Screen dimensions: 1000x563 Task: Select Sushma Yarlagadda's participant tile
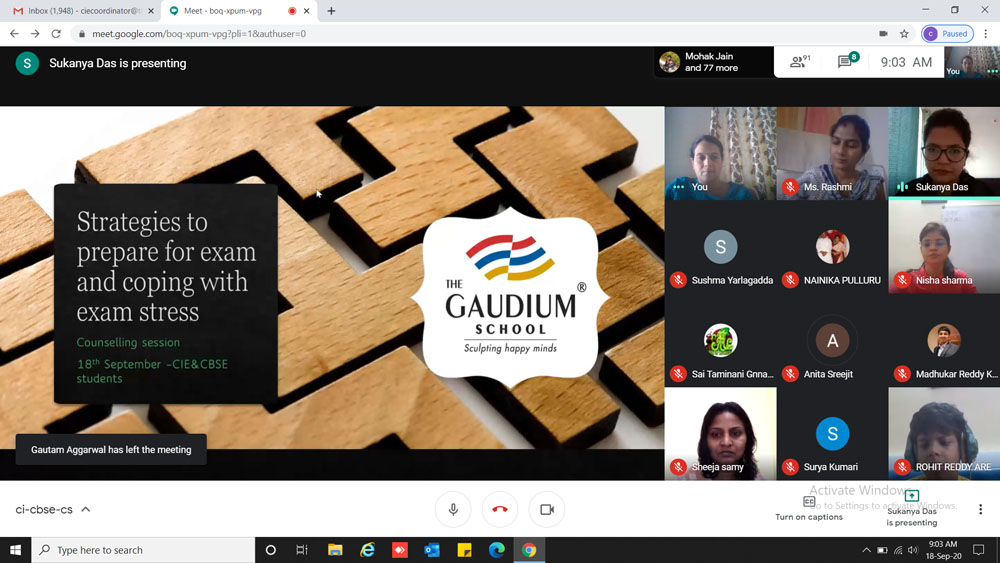[720, 247]
